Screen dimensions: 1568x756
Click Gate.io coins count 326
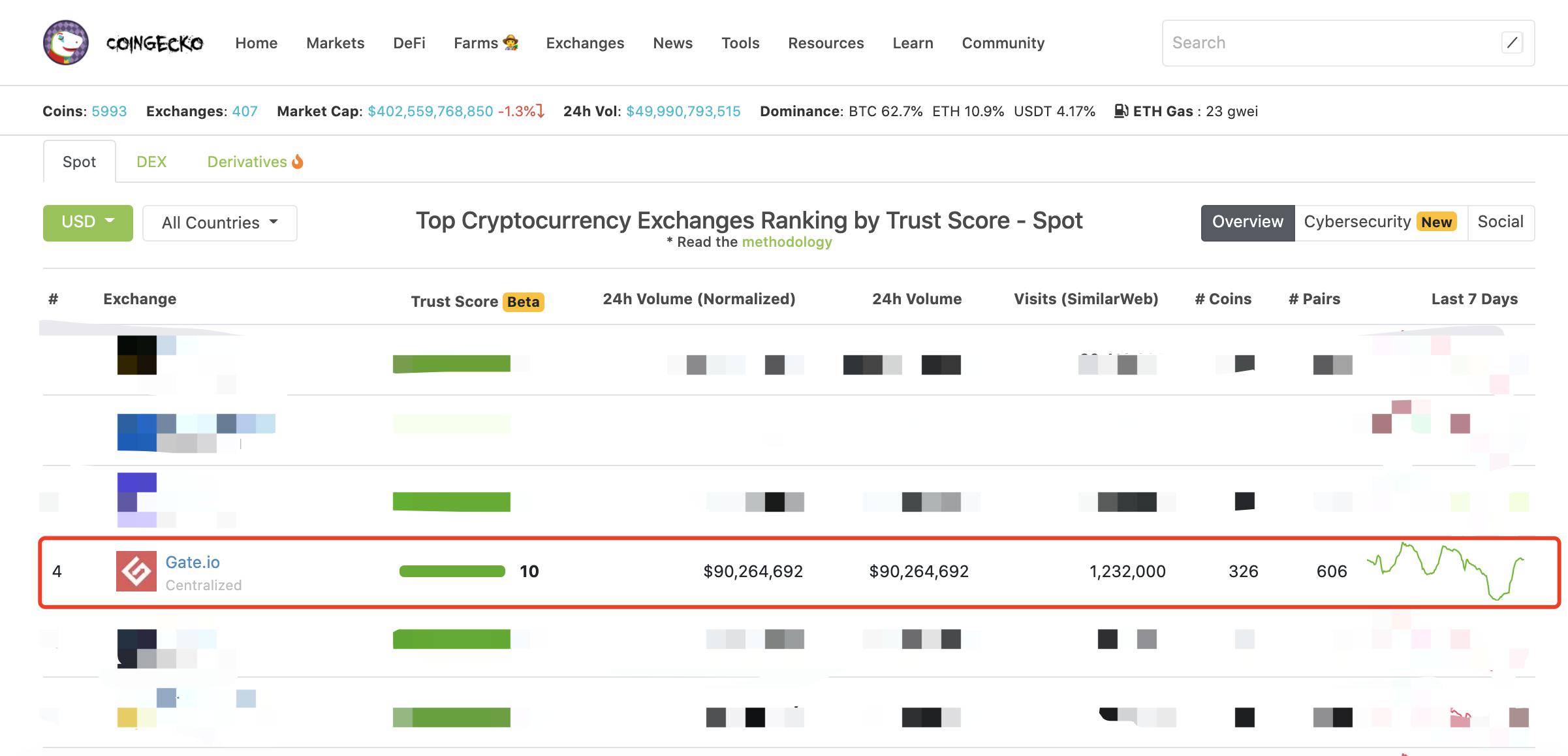[x=1244, y=572]
